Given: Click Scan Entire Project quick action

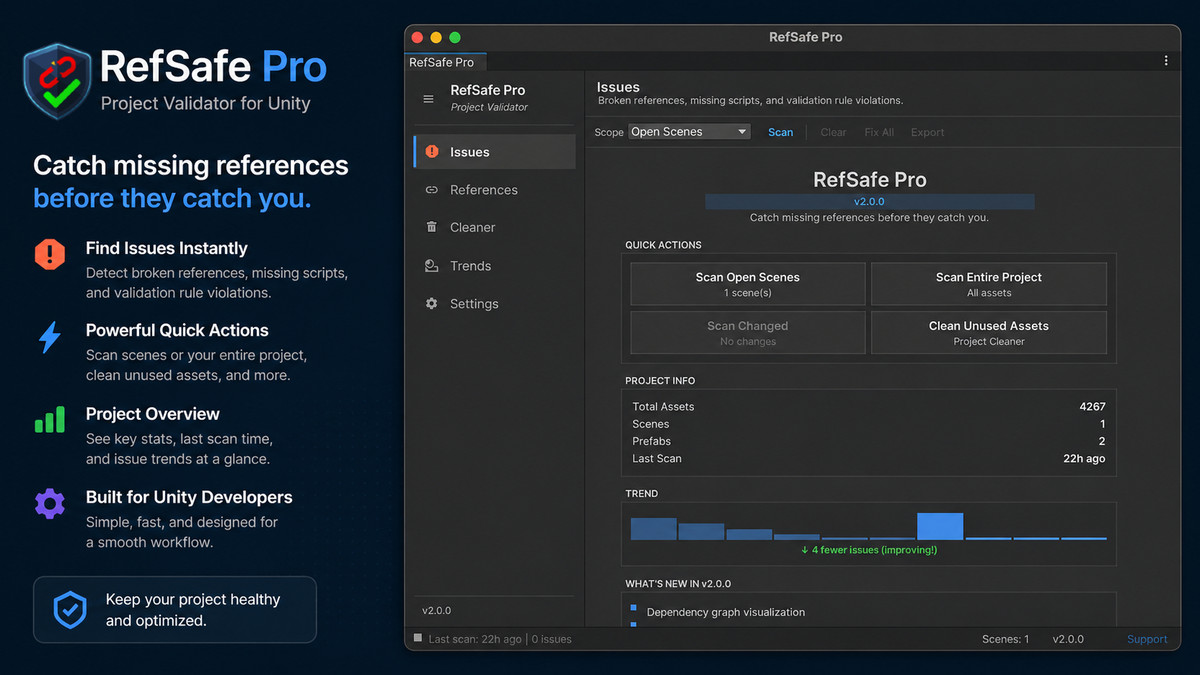Looking at the screenshot, I should [989, 284].
